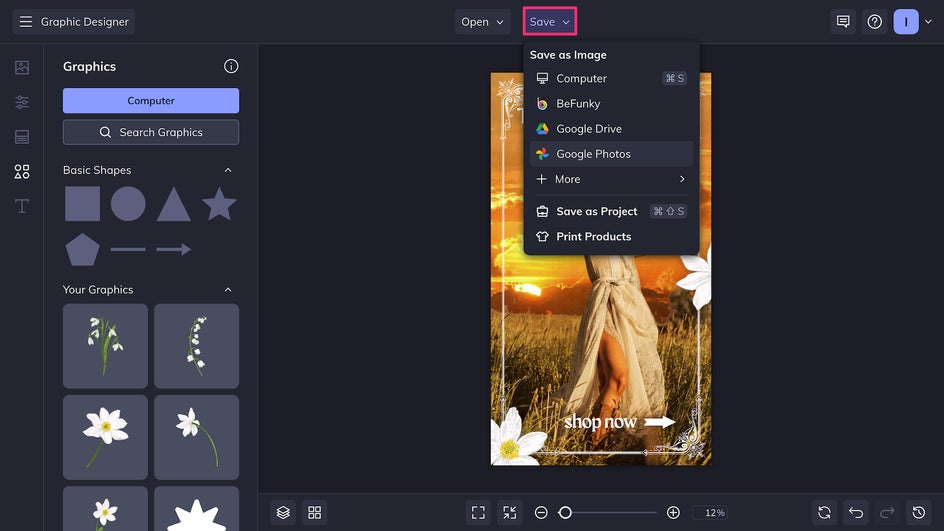Image resolution: width=944 pixels, height=531 pixels.
Task: Select the spiky white flower thumbnail at bottom
Action: point(196,509)
